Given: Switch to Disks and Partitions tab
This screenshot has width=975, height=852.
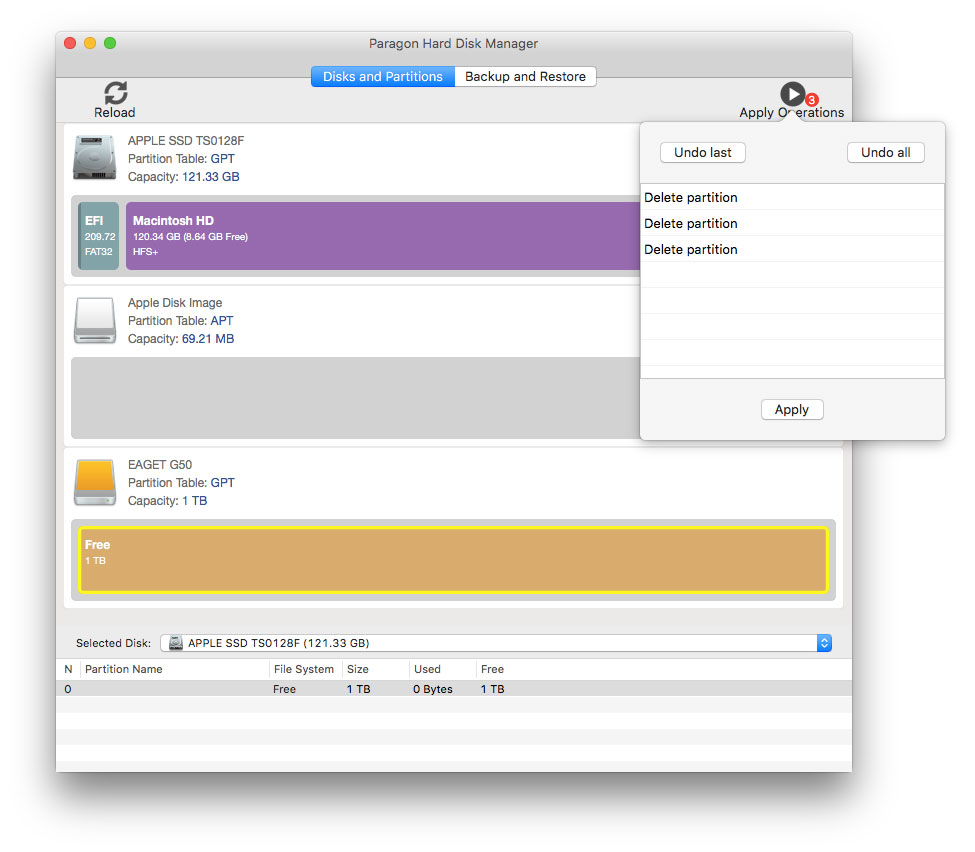Looking at the screenshot, I should (x=383, y=76).
